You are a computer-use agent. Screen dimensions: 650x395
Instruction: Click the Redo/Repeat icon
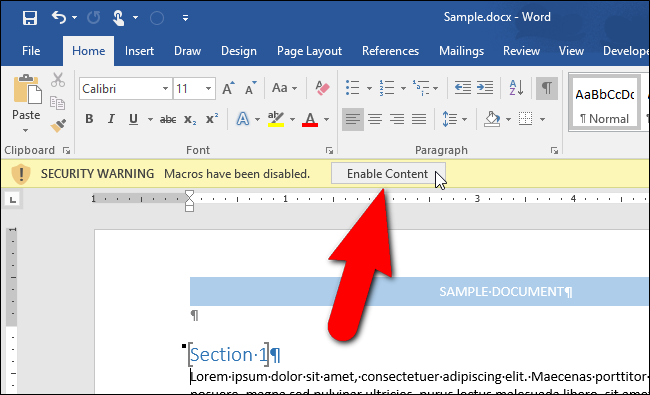tap(94, 18)
